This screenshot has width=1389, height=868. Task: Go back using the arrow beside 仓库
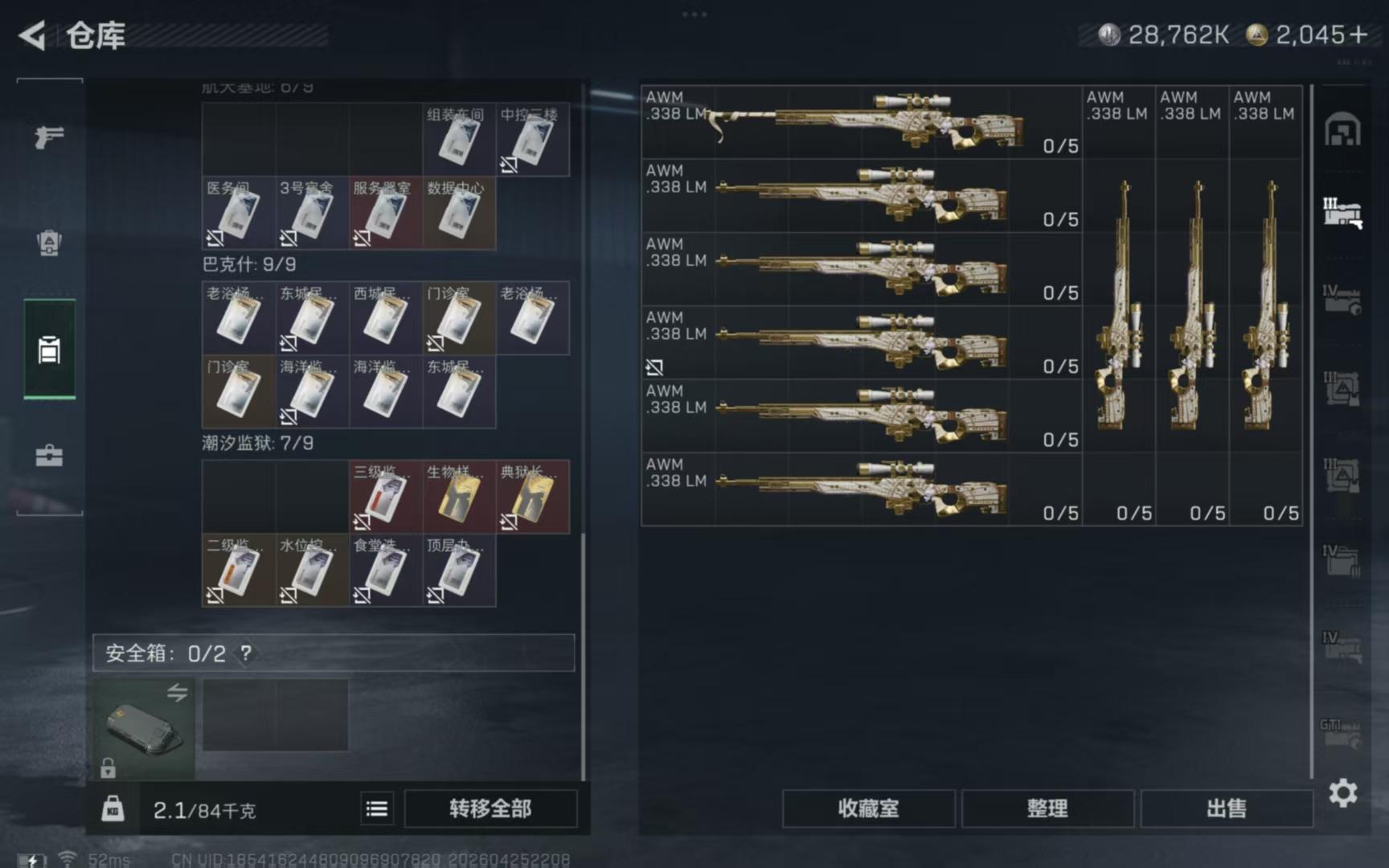coord(33,35)
